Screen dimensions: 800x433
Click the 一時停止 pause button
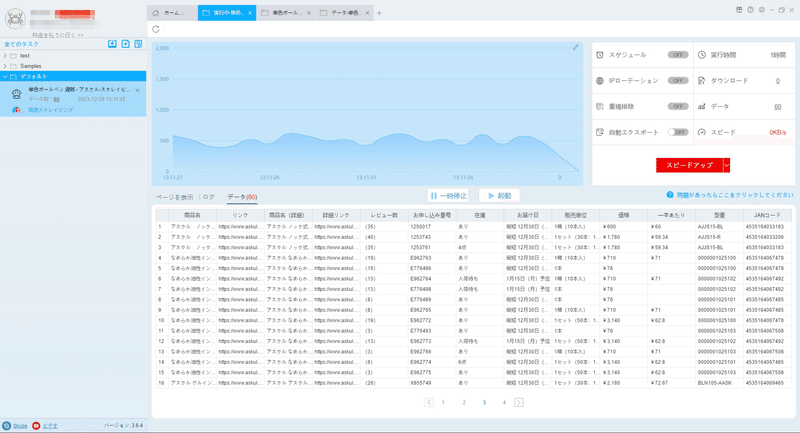tap(448, 196)
